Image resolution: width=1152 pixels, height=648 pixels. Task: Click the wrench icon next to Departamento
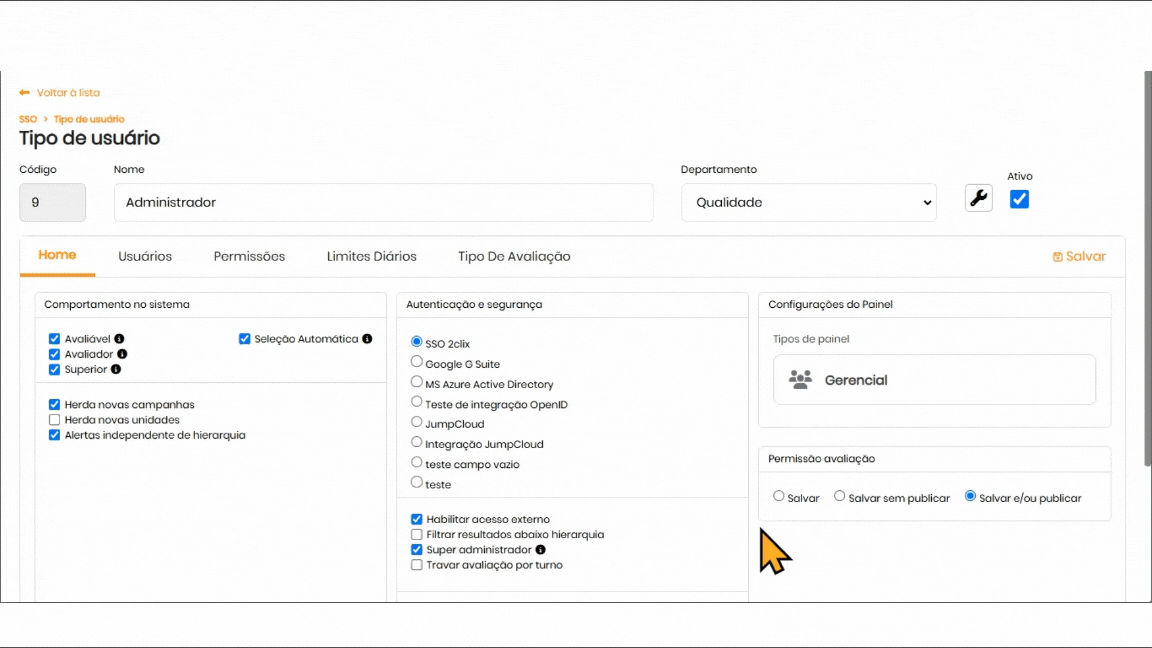pyautogui.click(x=979, y=198)
